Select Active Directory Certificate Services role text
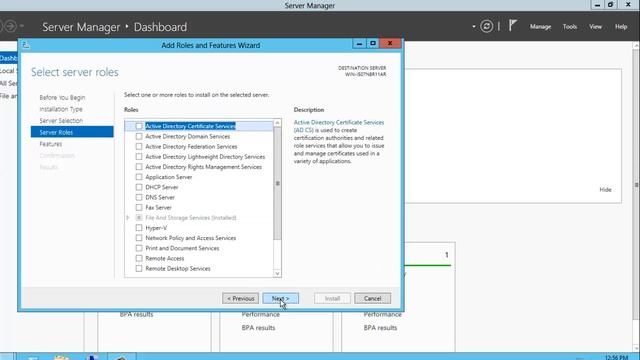The image size is (640, 360). point(190,126)
